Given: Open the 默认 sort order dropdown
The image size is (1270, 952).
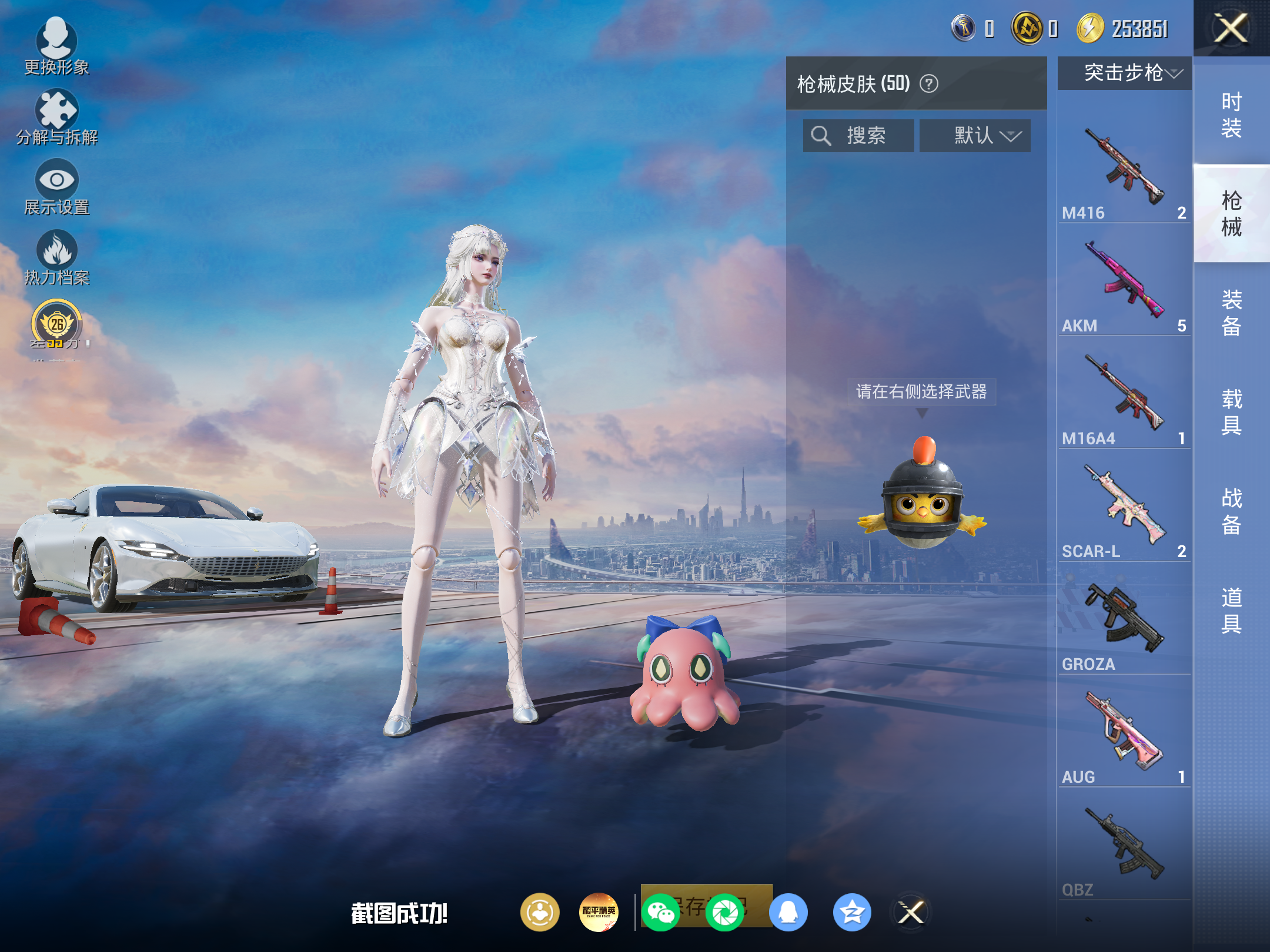Looking at the screenshot, I should [x=975, y=136].
